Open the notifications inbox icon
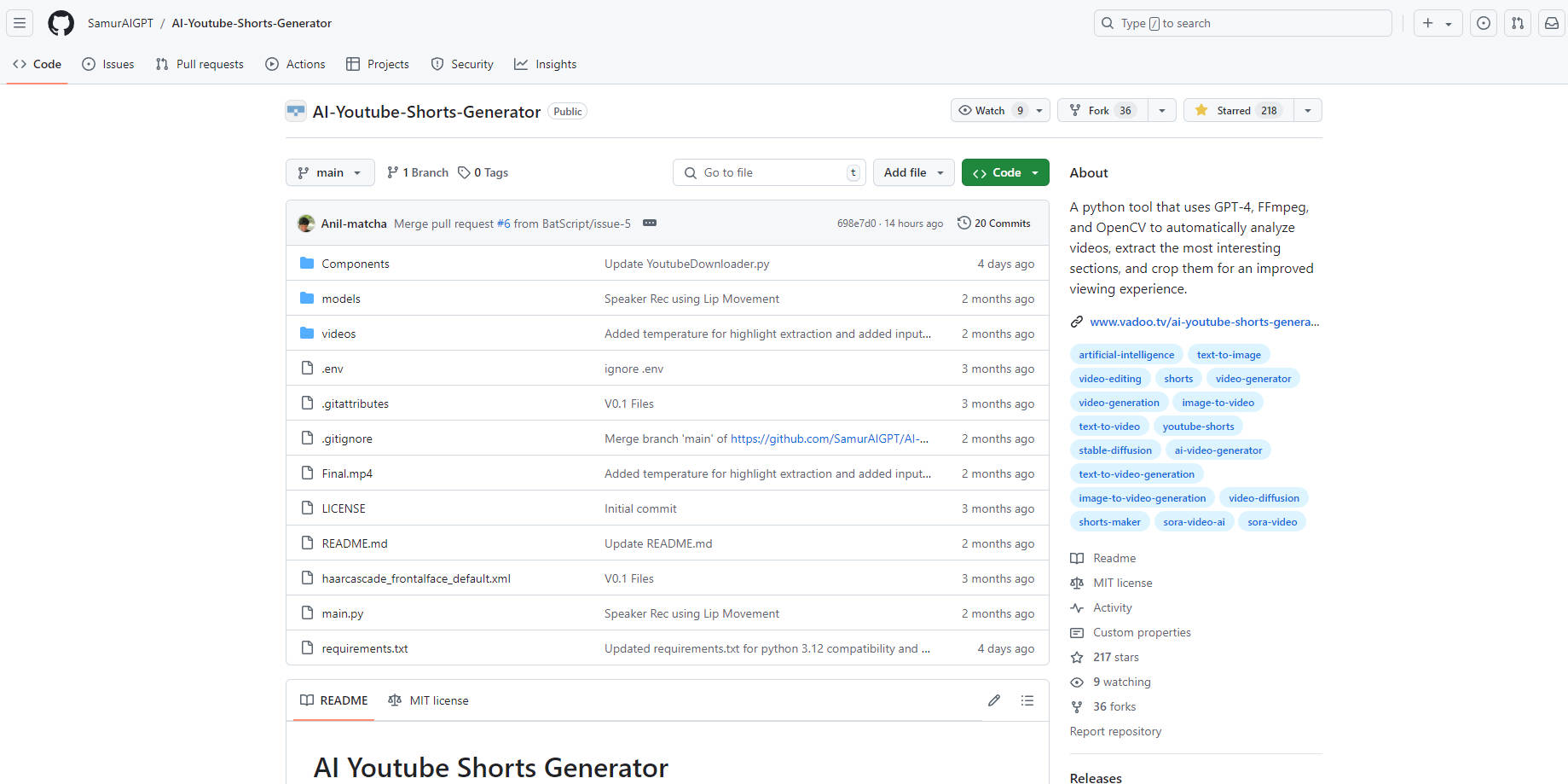Viewport: 1568px width, 784px height. pos(1551,23)
